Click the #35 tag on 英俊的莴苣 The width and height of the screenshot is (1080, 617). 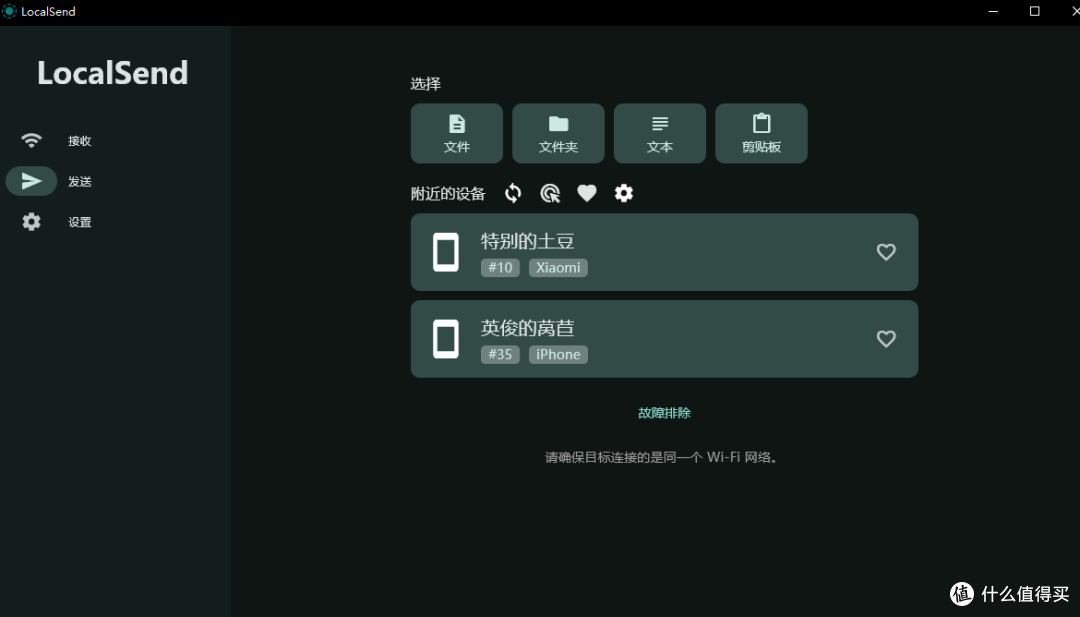pyautogui.click(x=500, y=354)
